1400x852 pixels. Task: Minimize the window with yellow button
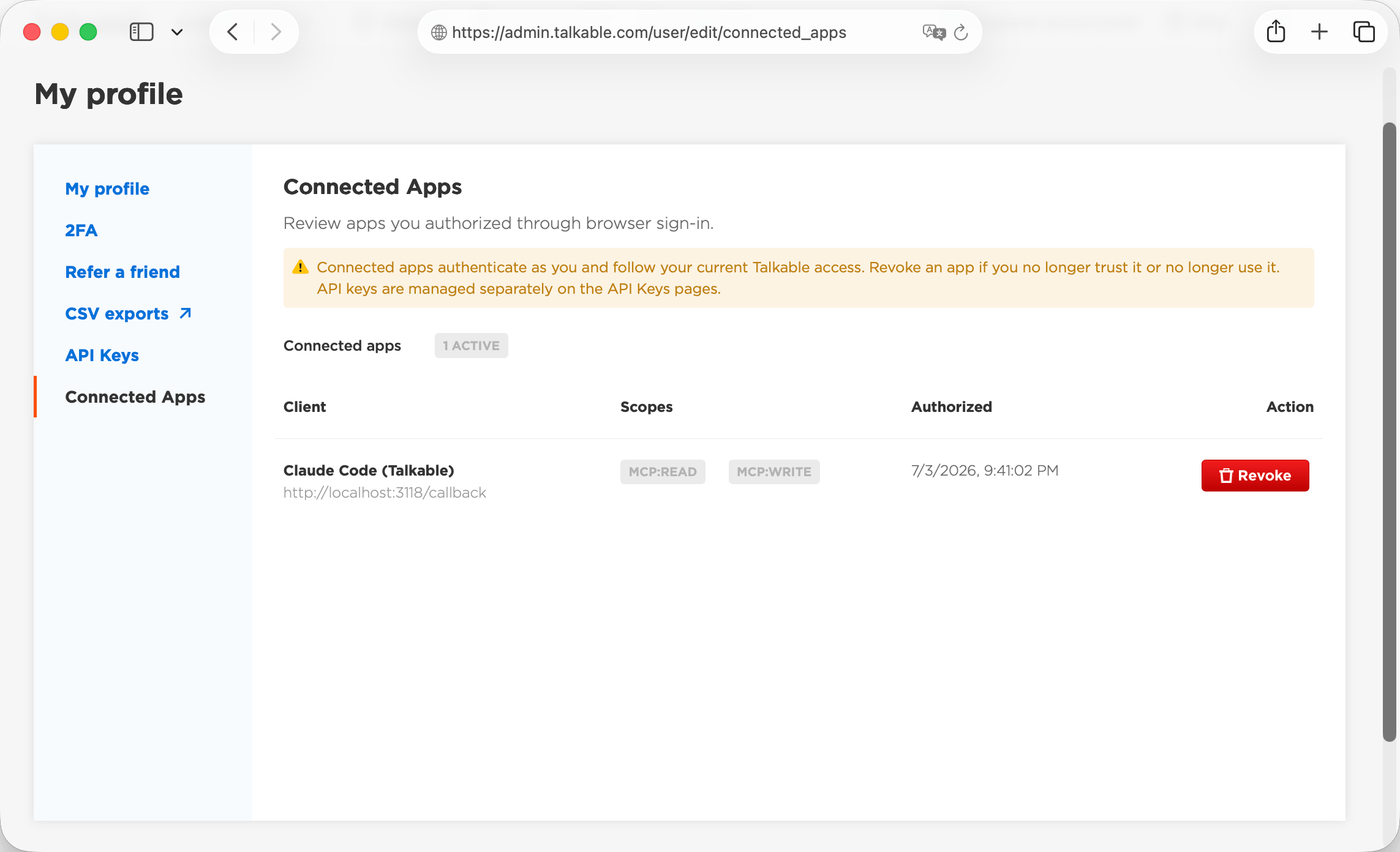pyautogui.click(x=60, y=32)
